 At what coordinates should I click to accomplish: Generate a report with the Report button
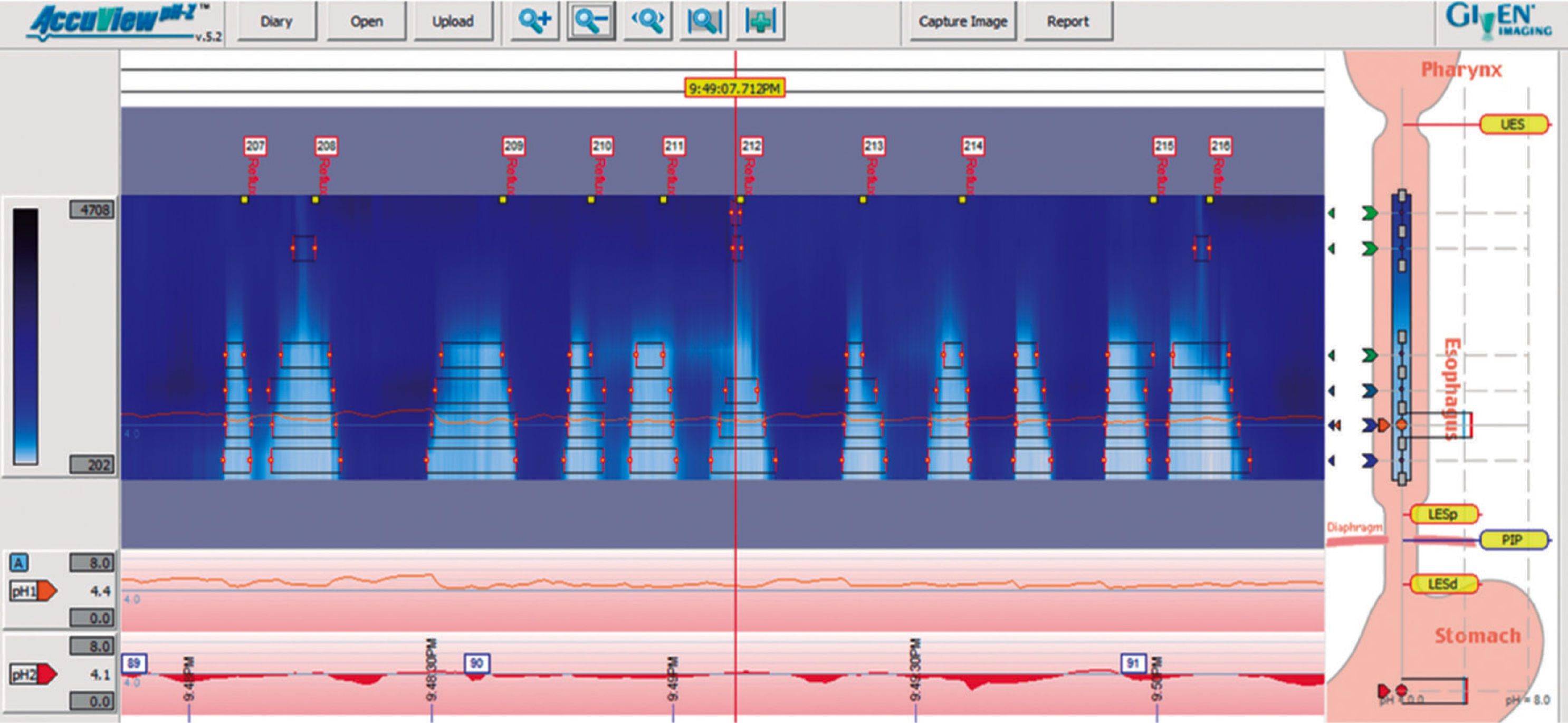click(1068, 22)
